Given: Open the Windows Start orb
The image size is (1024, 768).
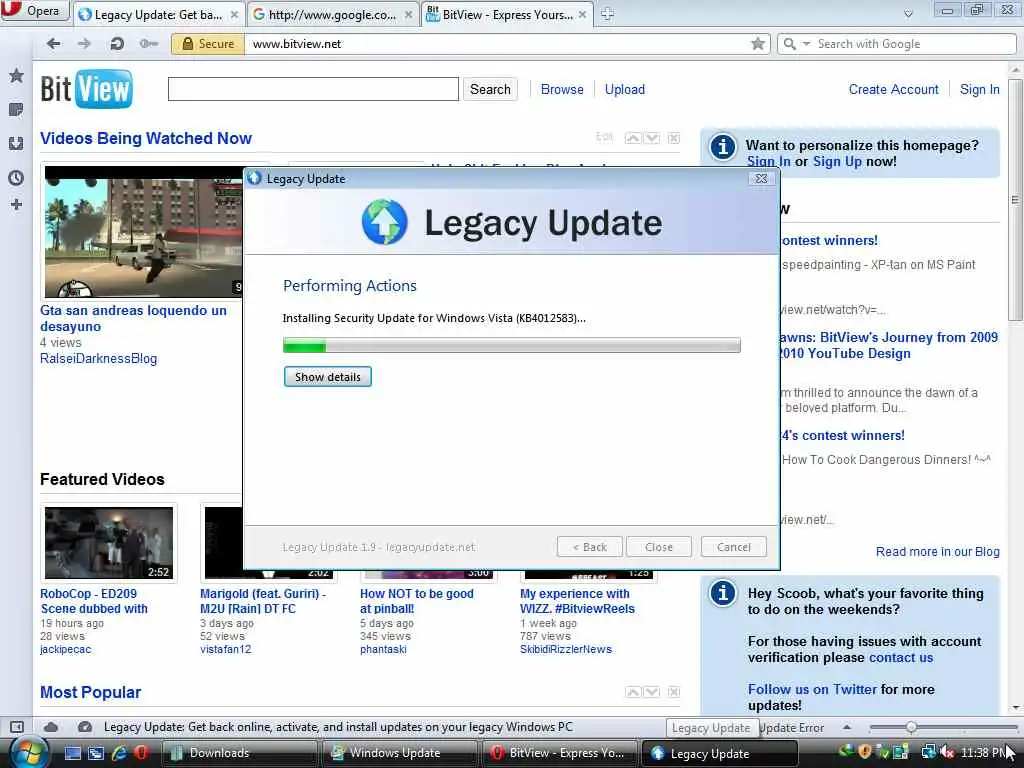Looking at the screenshot, I should [28, 753].
